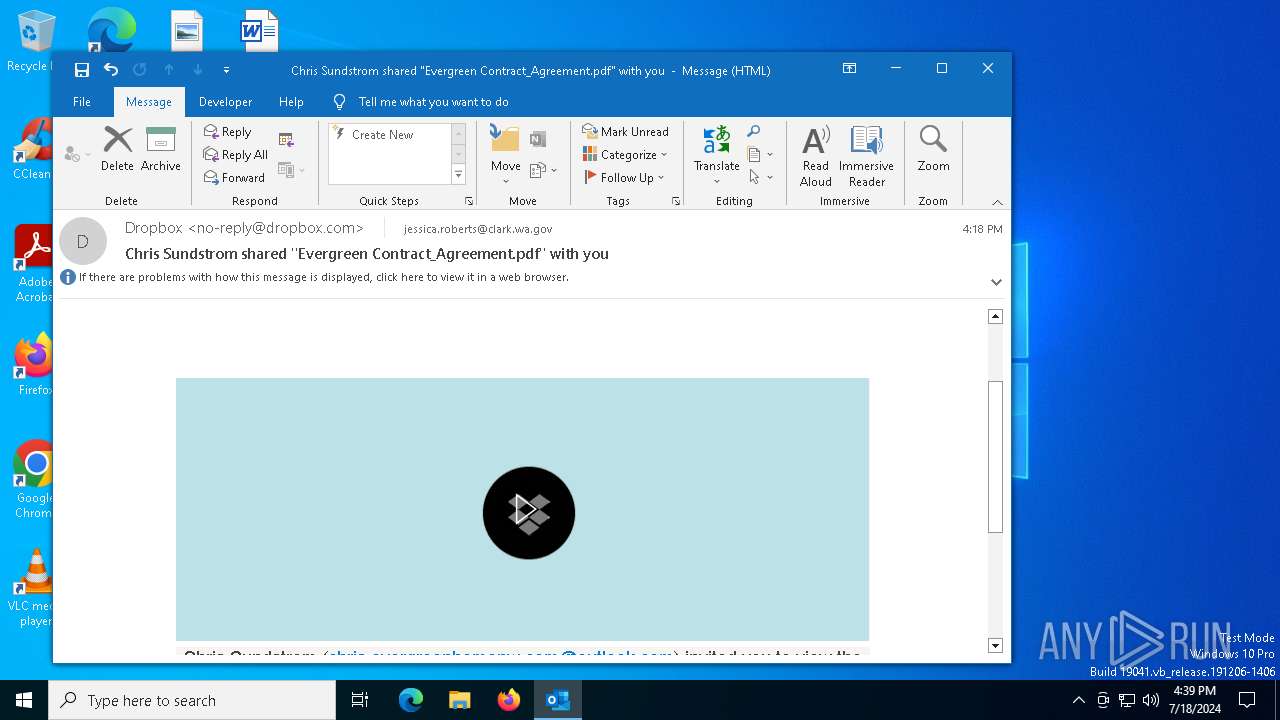Show hidden system tray icons
The height and width of the screenshot is (720, 1280).
click(1078, 700)
